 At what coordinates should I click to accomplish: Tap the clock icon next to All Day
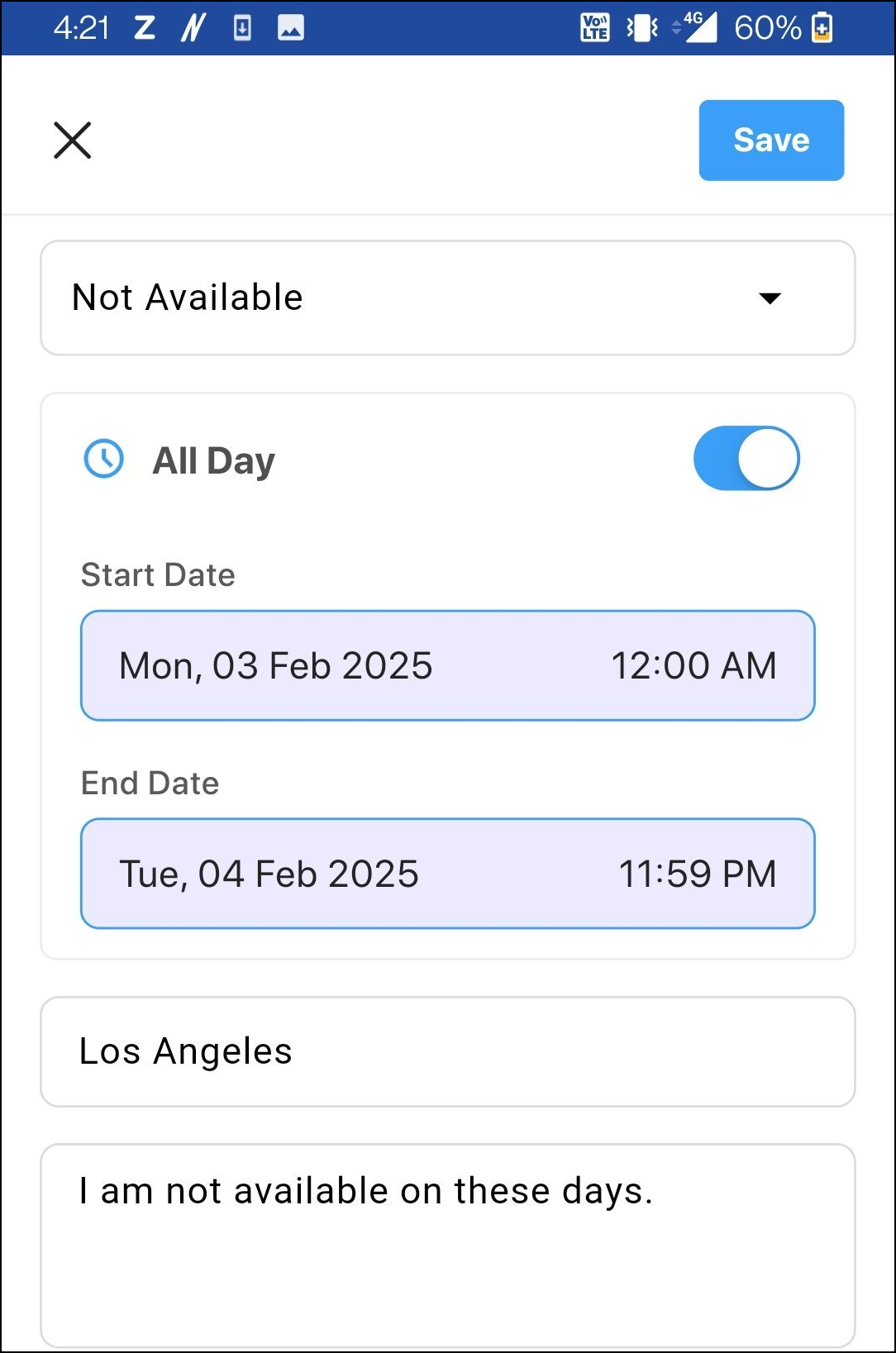point(104,459)
